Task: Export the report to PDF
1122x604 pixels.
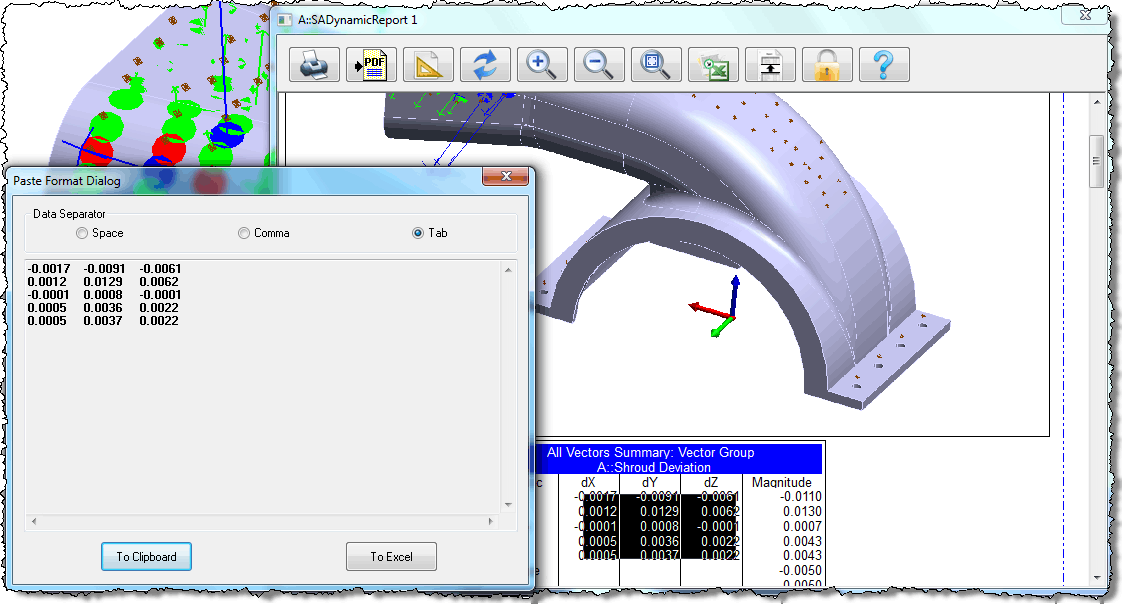Action: click(371, 64)
